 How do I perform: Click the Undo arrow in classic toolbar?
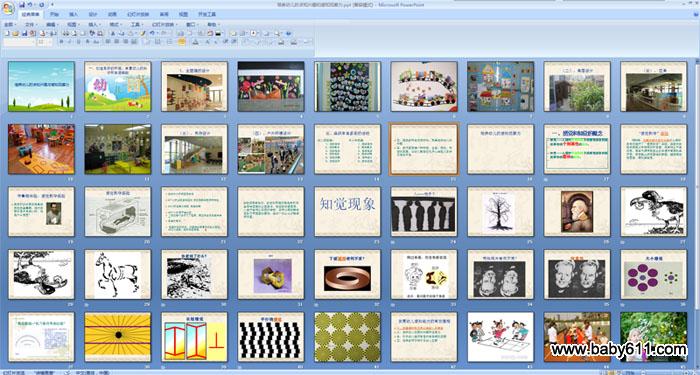coord(152,33)
